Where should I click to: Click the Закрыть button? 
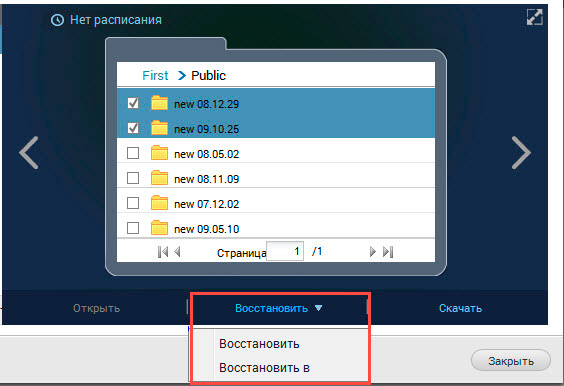coord(511,360)
